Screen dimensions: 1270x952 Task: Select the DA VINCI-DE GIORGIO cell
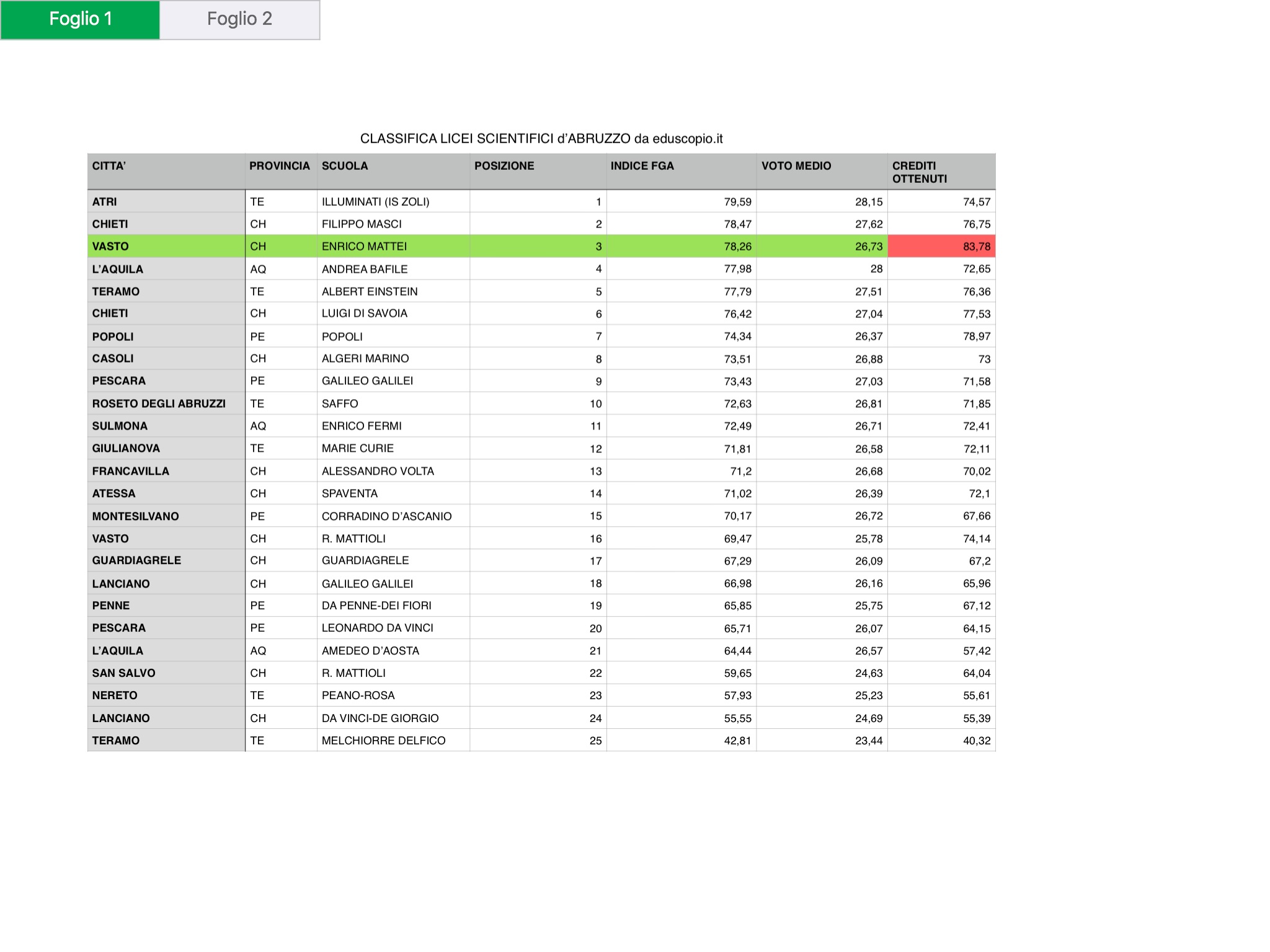(393, 718)
